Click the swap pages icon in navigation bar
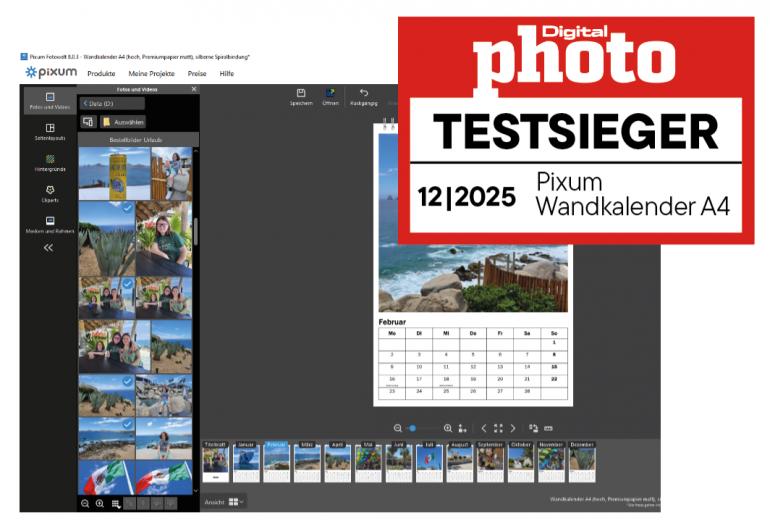Viewport: 770px width, 528px height. click(533, 428)
